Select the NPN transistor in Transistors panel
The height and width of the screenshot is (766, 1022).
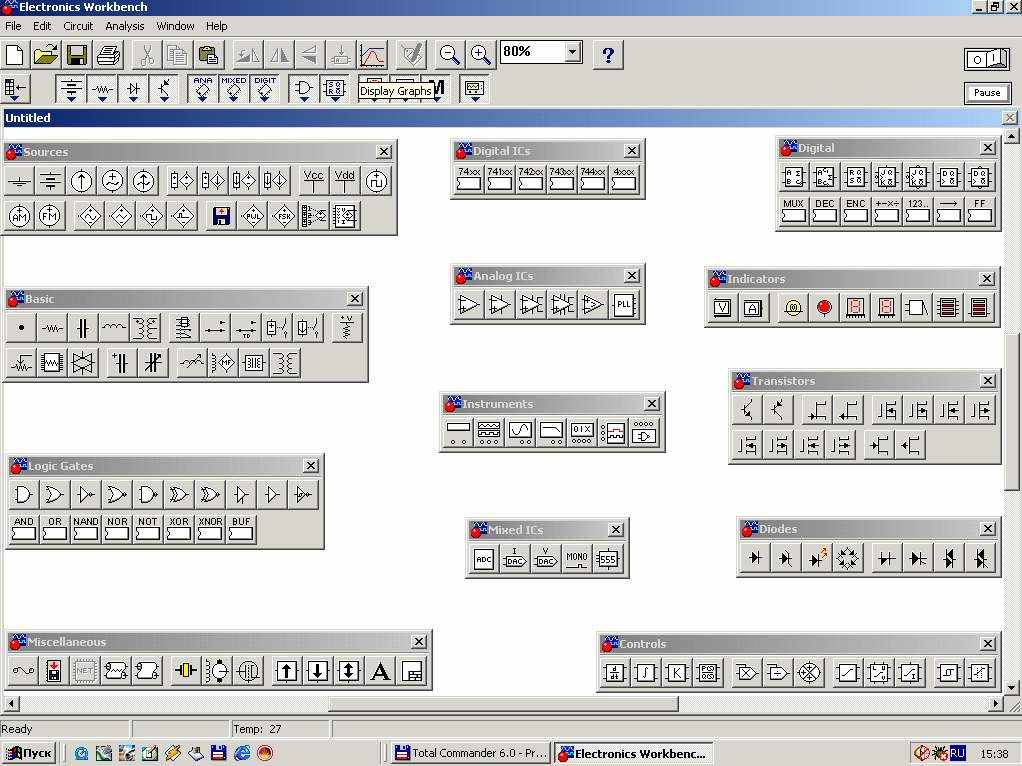(x=747, y=410)
